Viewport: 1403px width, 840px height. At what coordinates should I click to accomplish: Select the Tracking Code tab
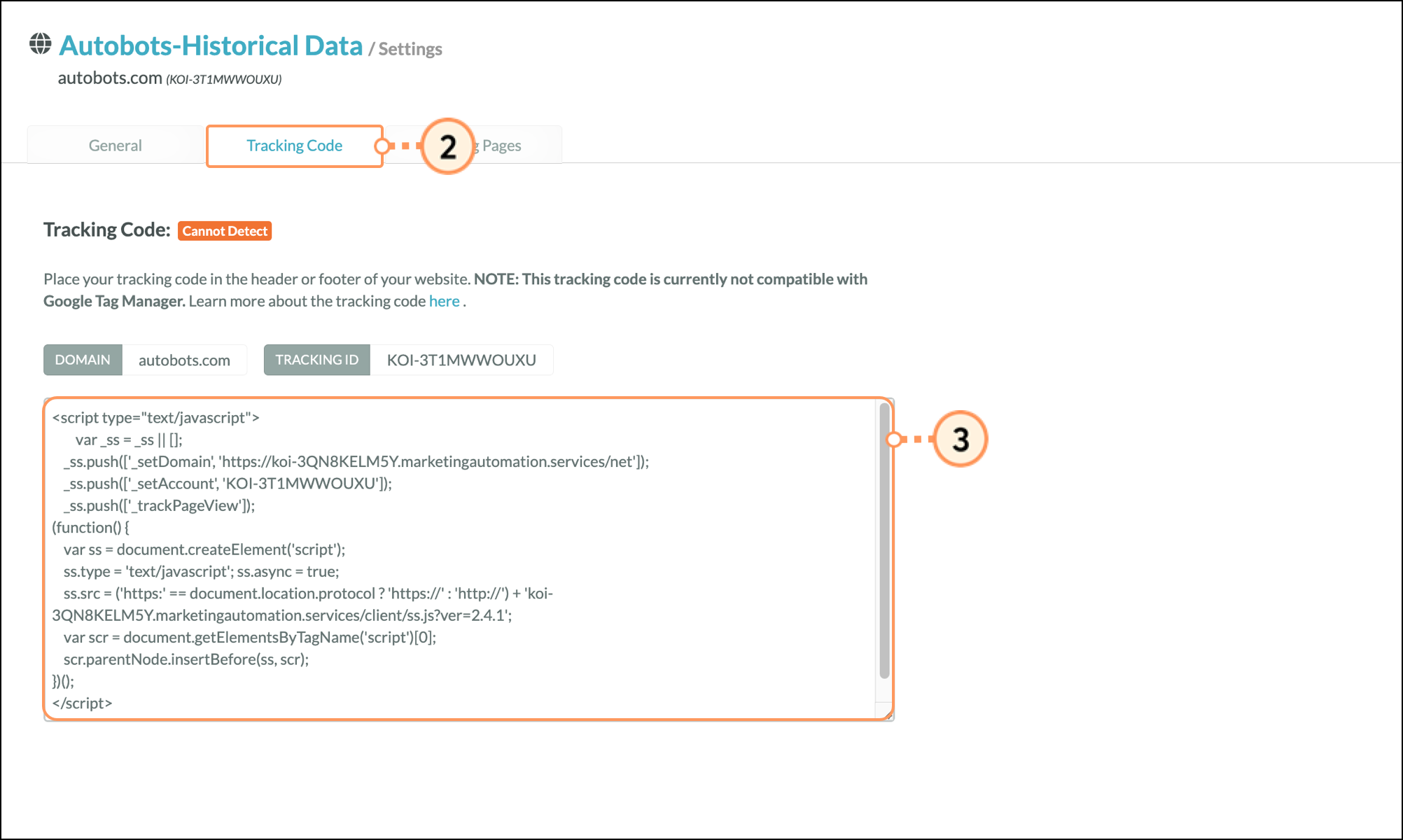point(295,146)
